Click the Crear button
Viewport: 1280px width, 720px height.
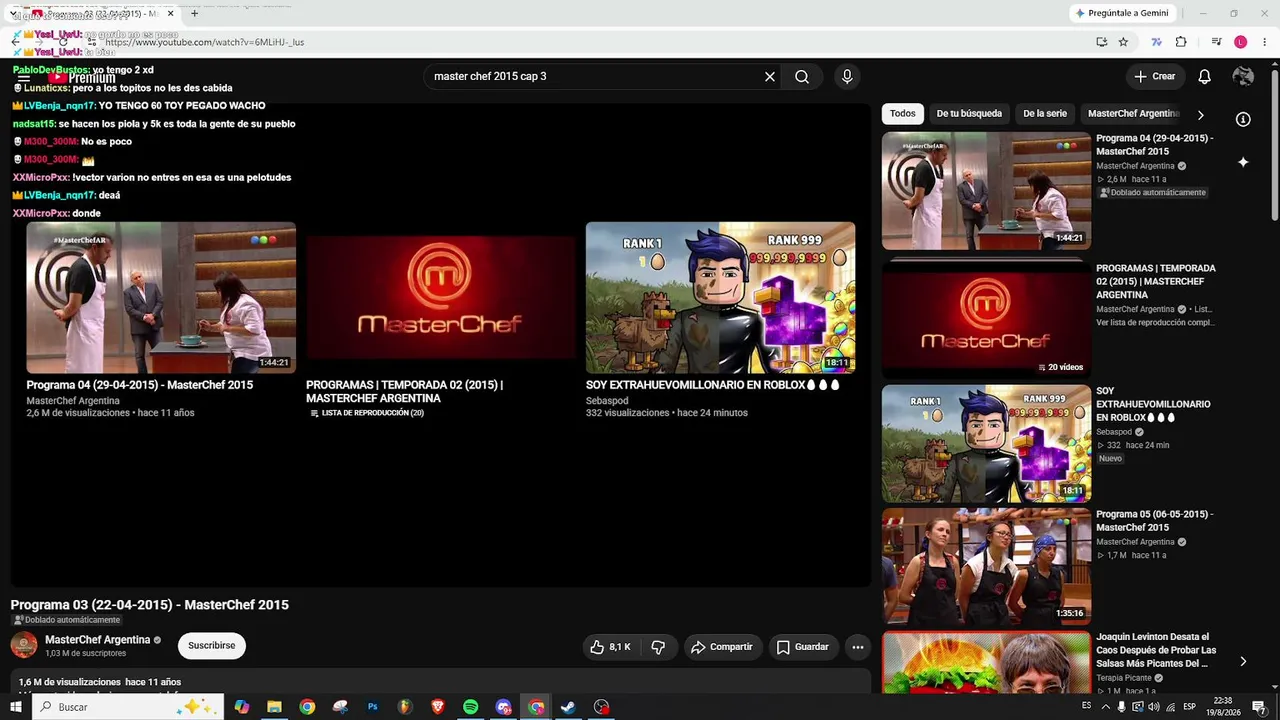coord(1155,77)
